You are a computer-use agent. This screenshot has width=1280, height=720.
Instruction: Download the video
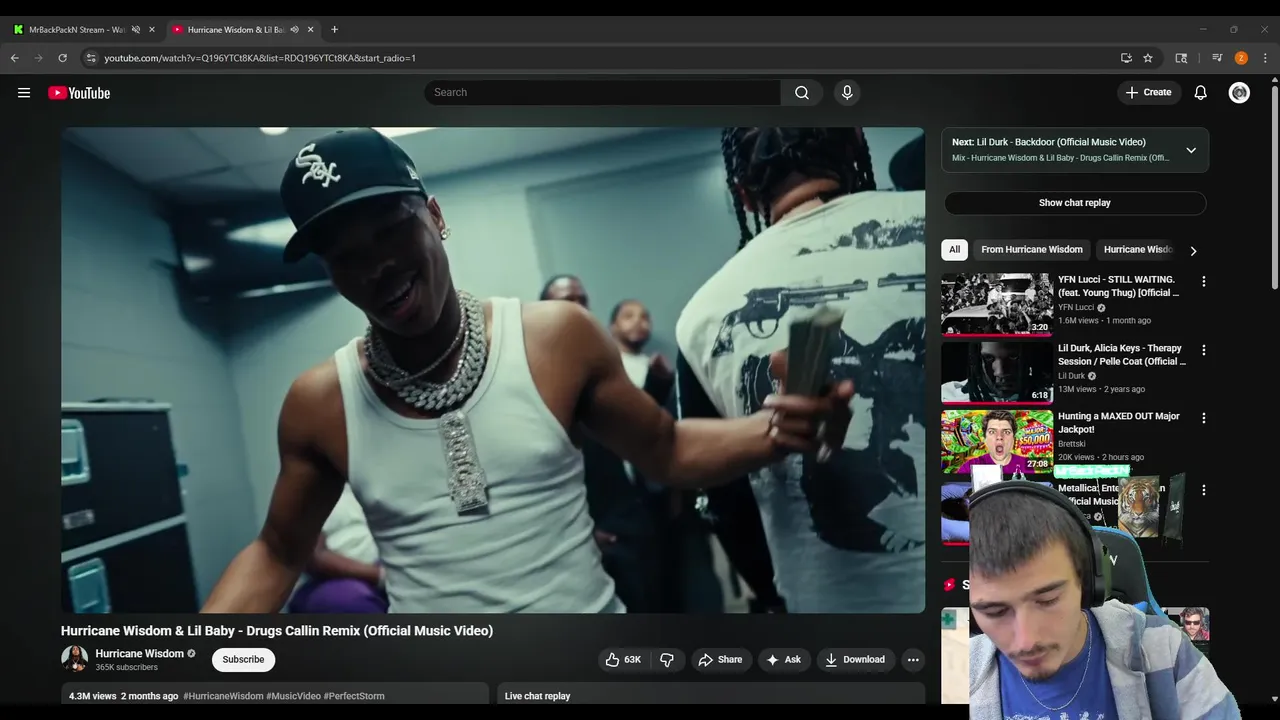click(855, 659)
